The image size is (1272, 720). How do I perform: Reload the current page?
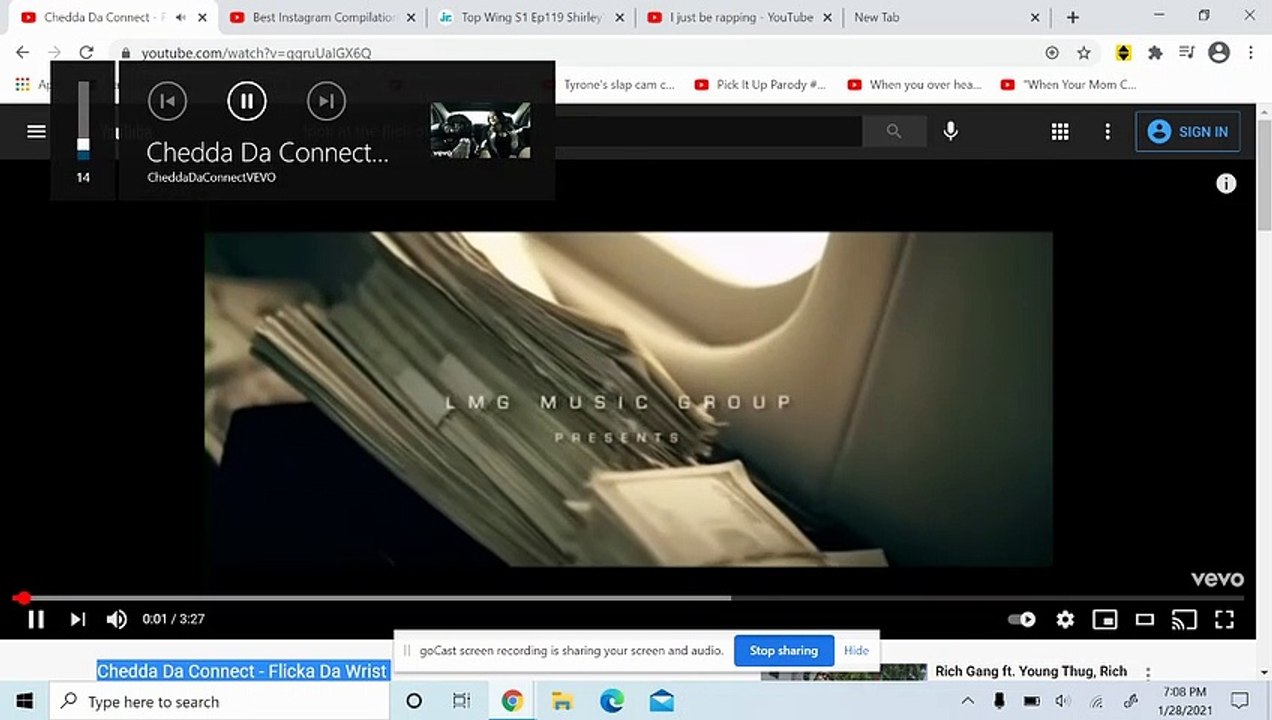pos(86,53)
